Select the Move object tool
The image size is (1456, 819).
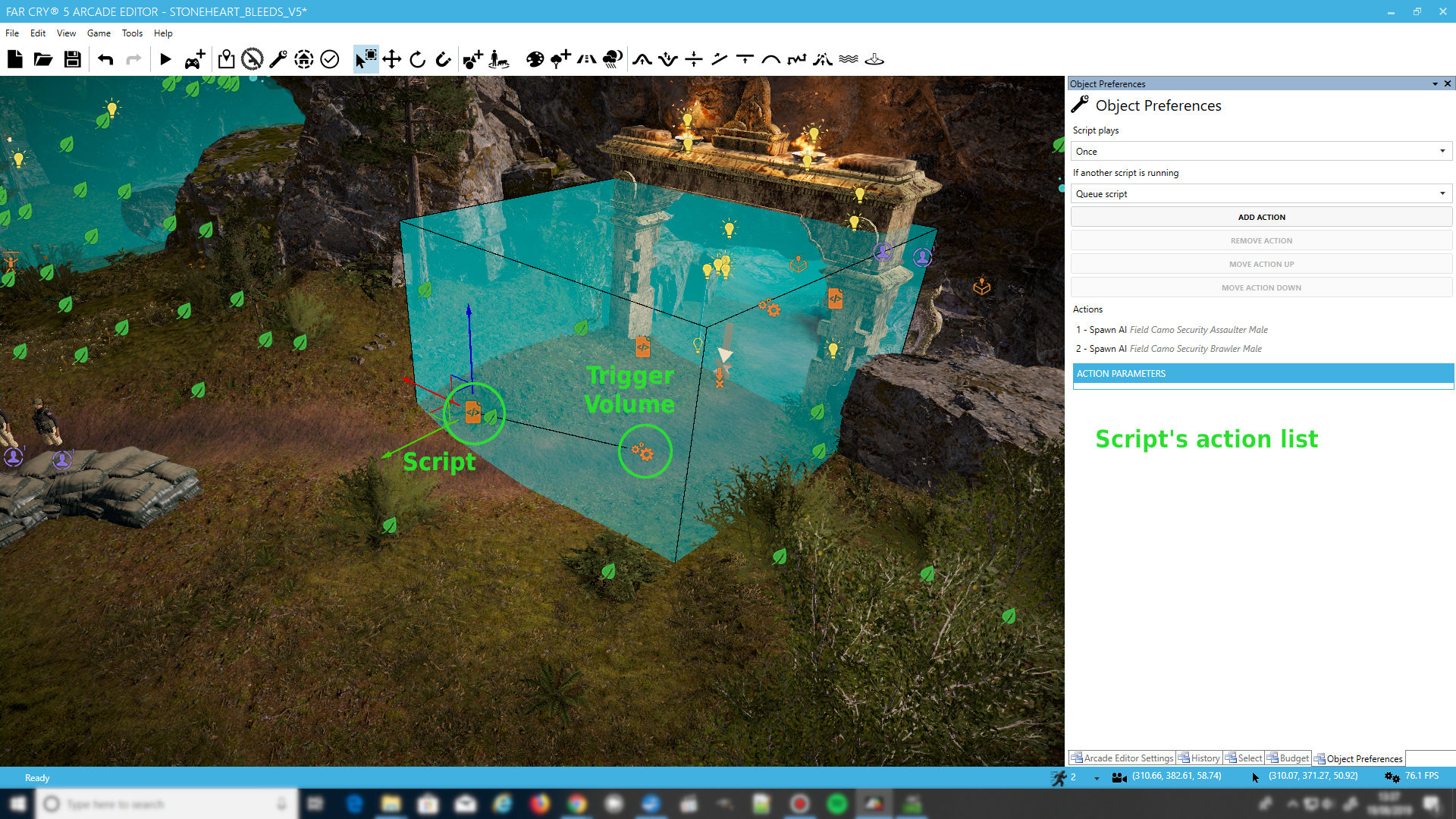click(x=392, y=59)
